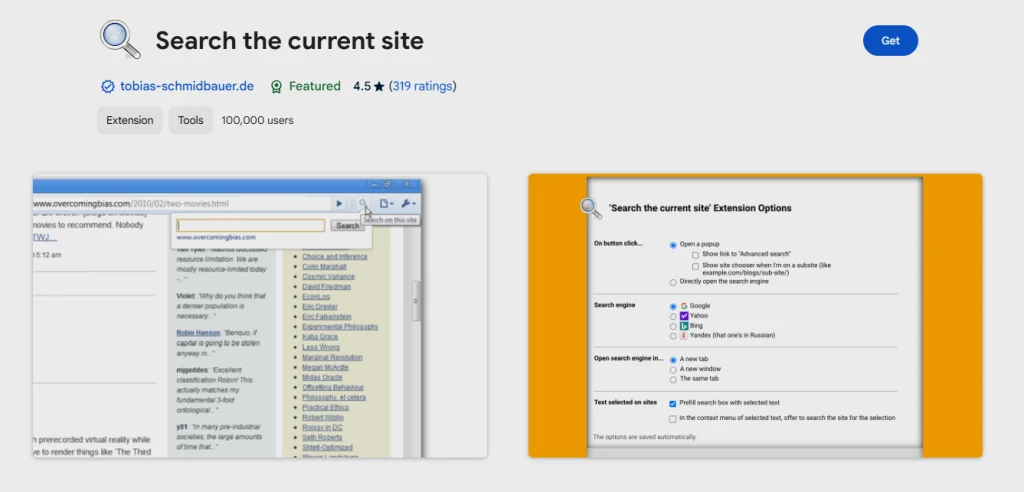Viewport: 1024px width, 492px height.
Task: Open the 319 ratings link
Action: 422,87
